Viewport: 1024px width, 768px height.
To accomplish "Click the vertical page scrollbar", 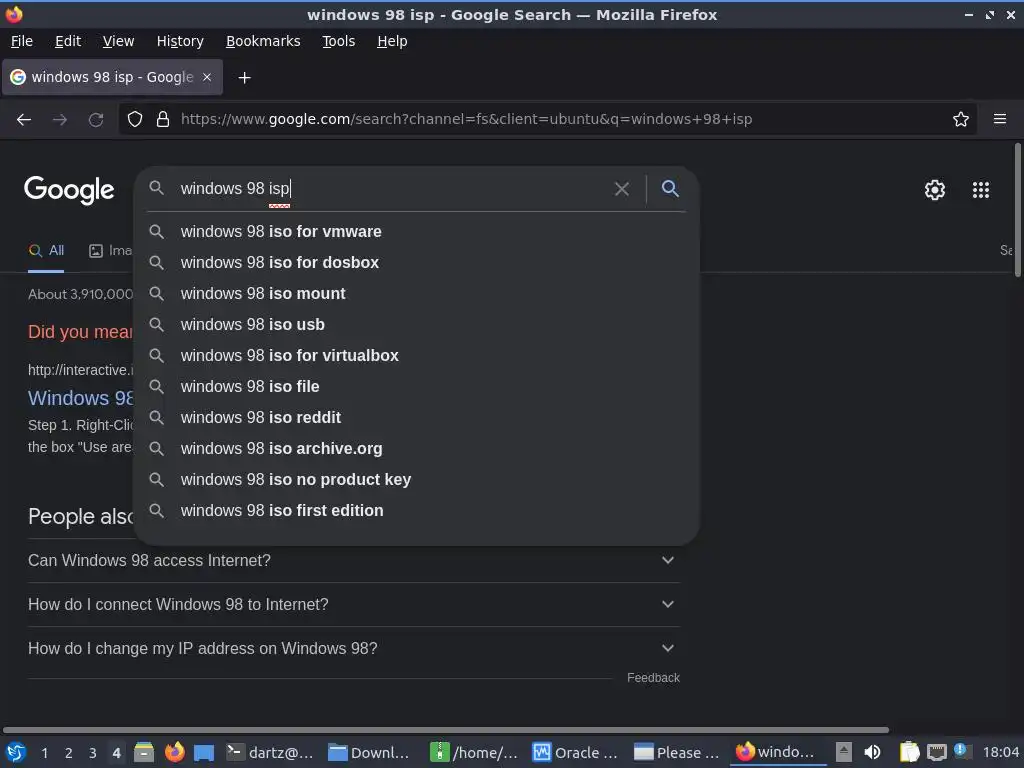I will click(1017, 210).
